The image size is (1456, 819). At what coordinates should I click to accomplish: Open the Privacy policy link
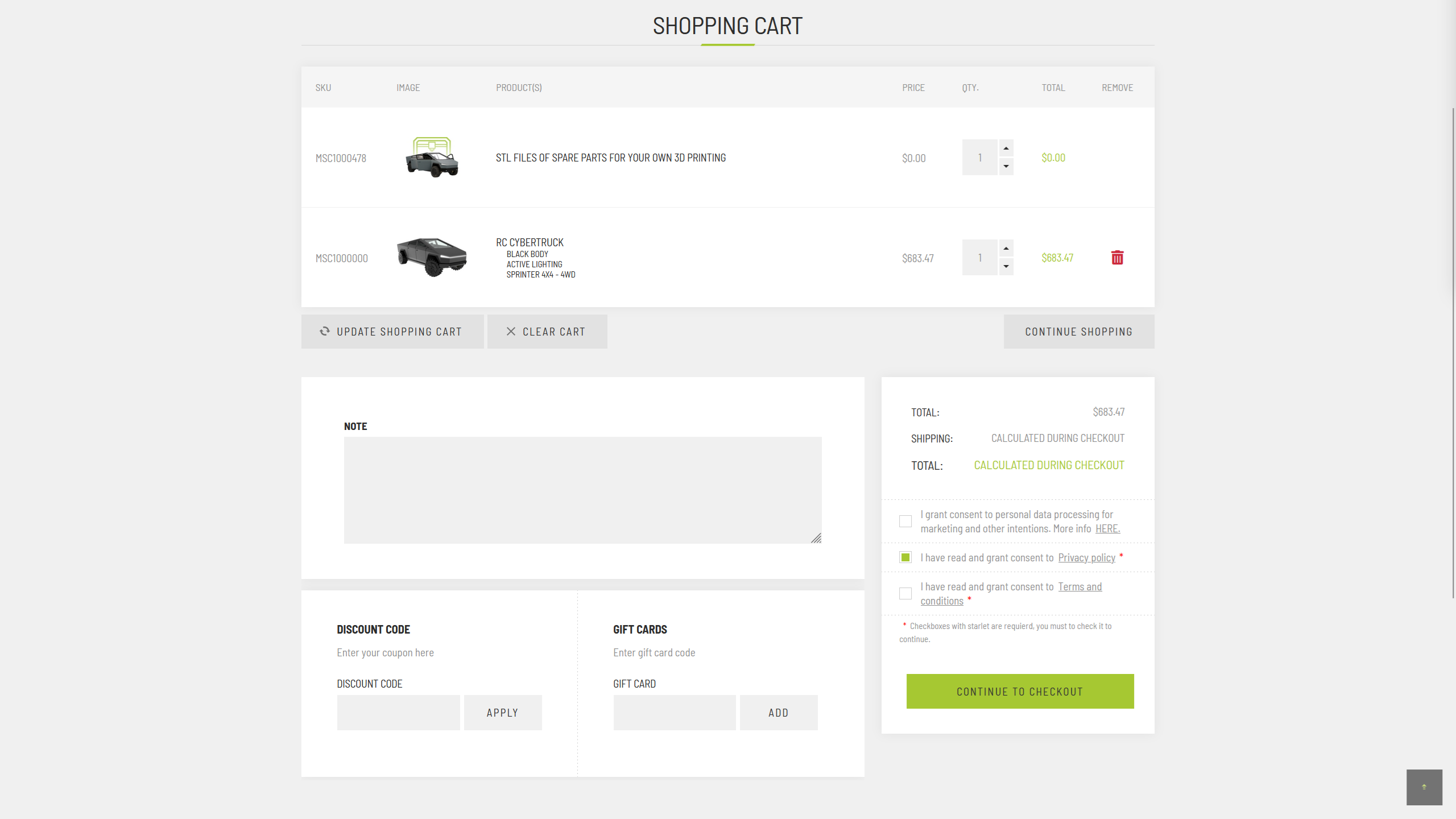point(1086,558)
